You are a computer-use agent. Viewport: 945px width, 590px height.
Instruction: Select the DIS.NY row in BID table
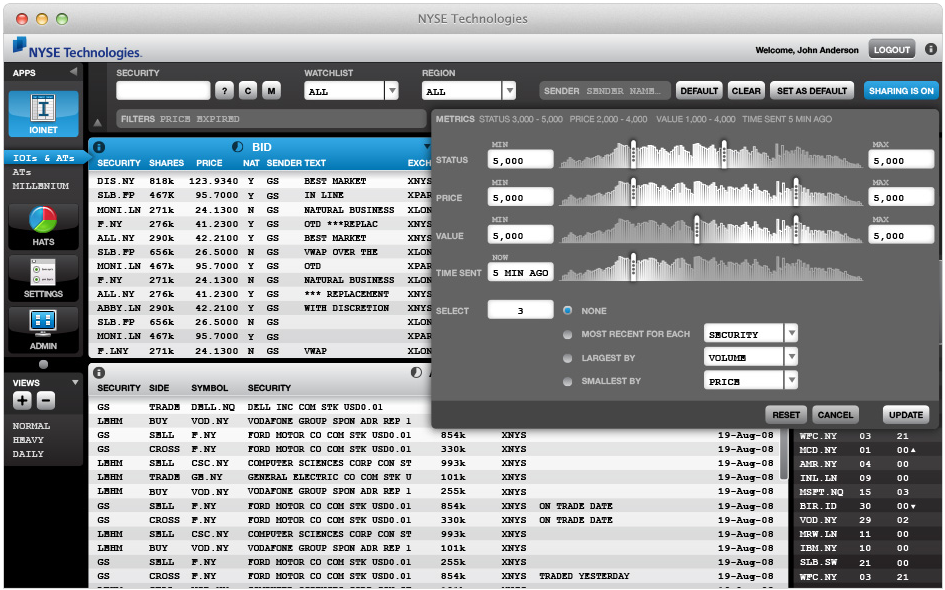pos(260,181)
